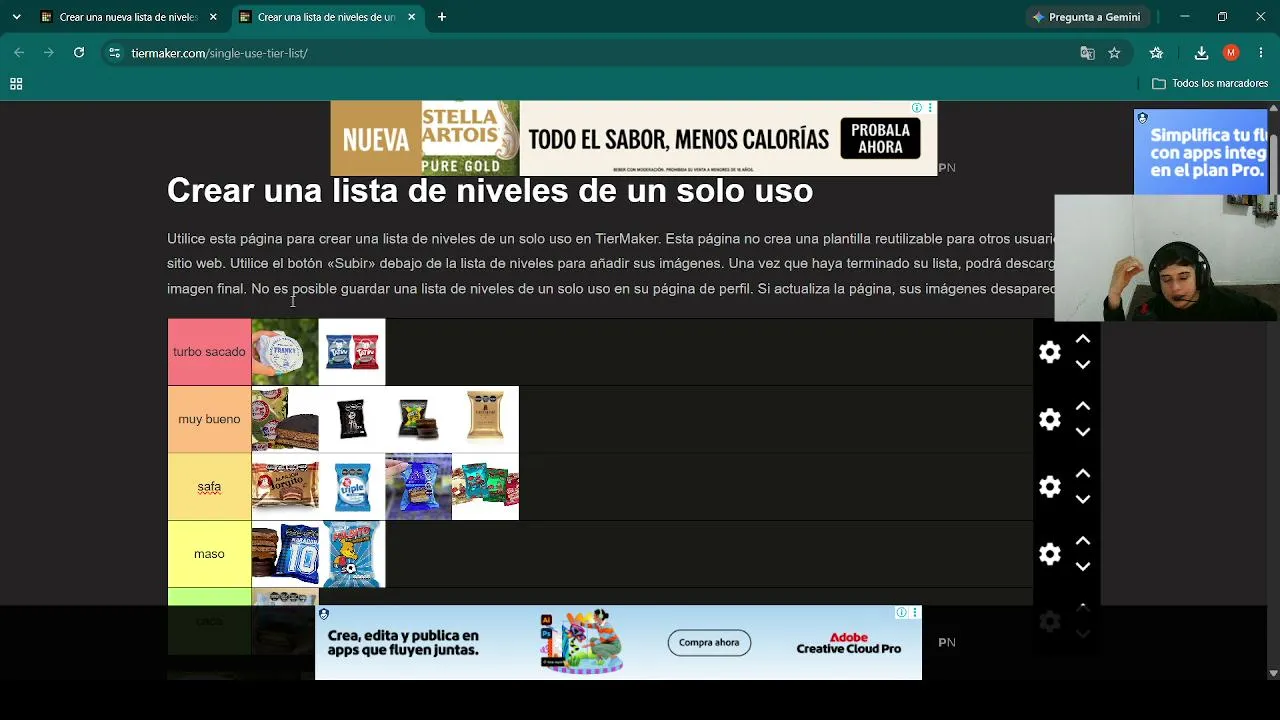Select the Pepito alfajor image in maso

(352, 554)
